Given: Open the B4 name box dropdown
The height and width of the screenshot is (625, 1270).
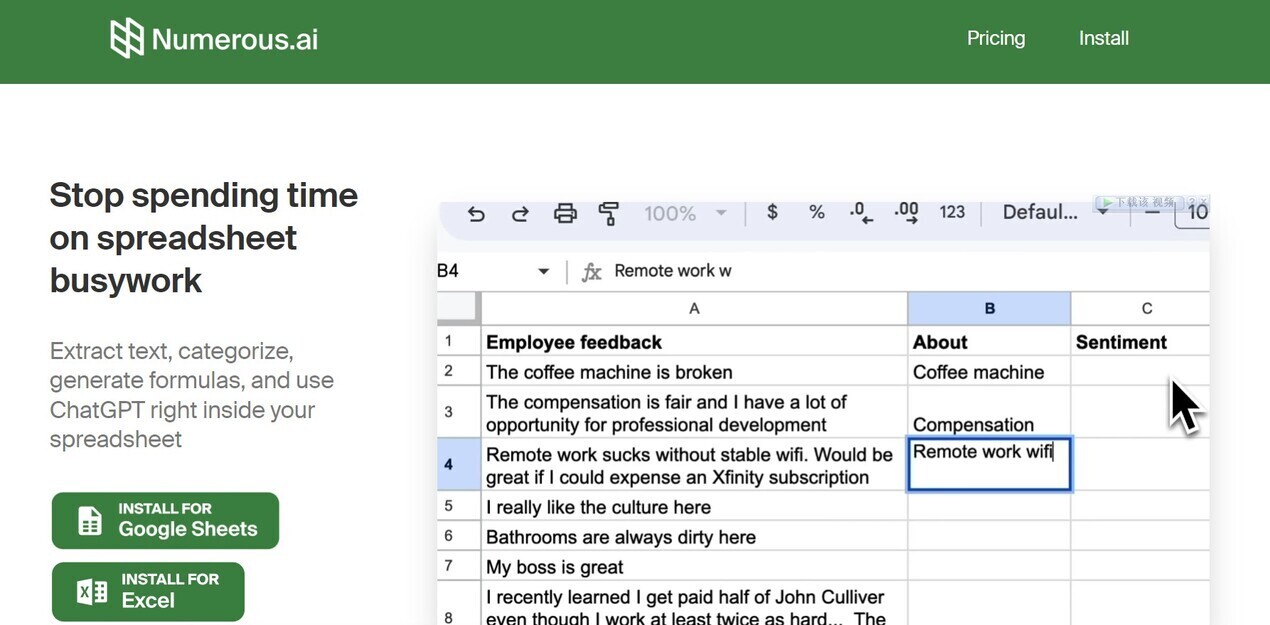Looking at the screenshot, I should pos(543,271).
